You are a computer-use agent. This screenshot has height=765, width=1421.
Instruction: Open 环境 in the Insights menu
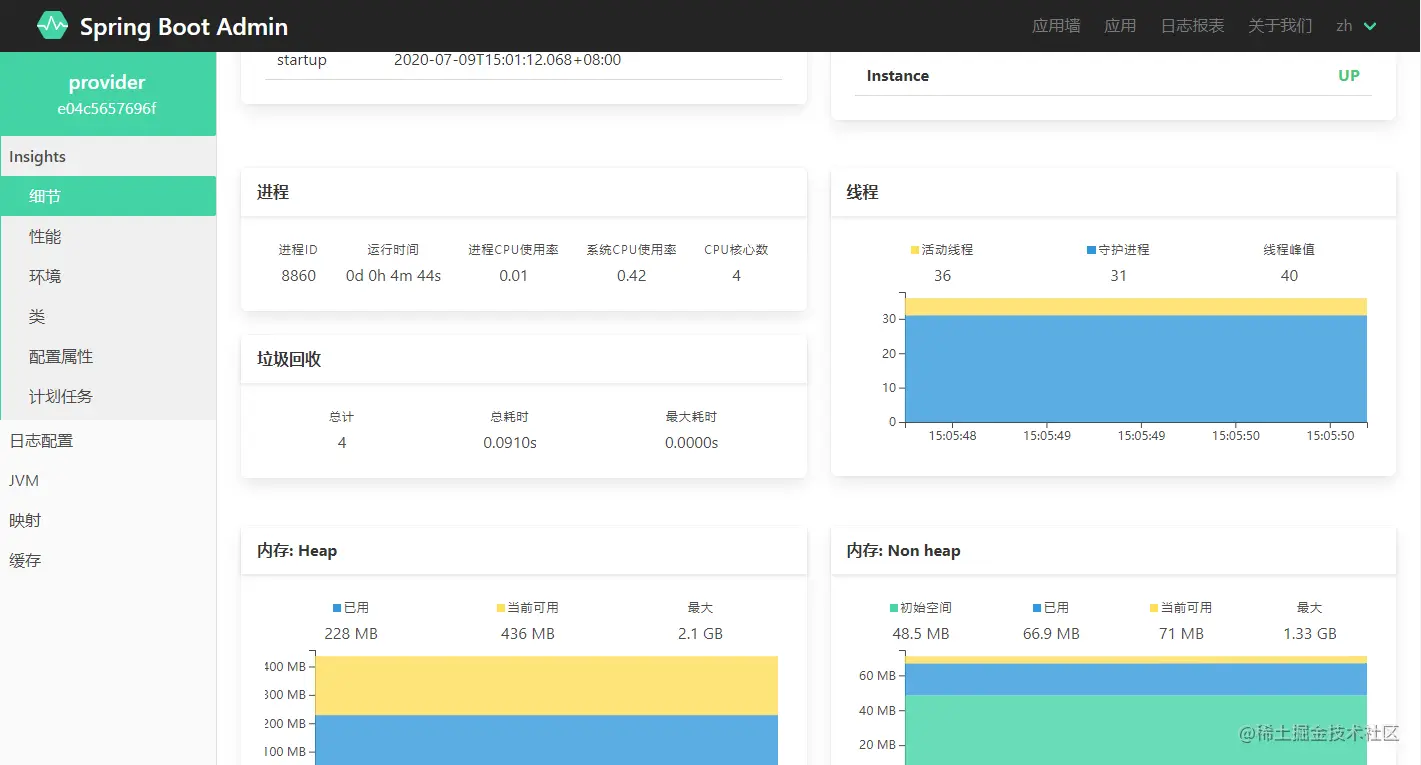[x=108, y=276]
